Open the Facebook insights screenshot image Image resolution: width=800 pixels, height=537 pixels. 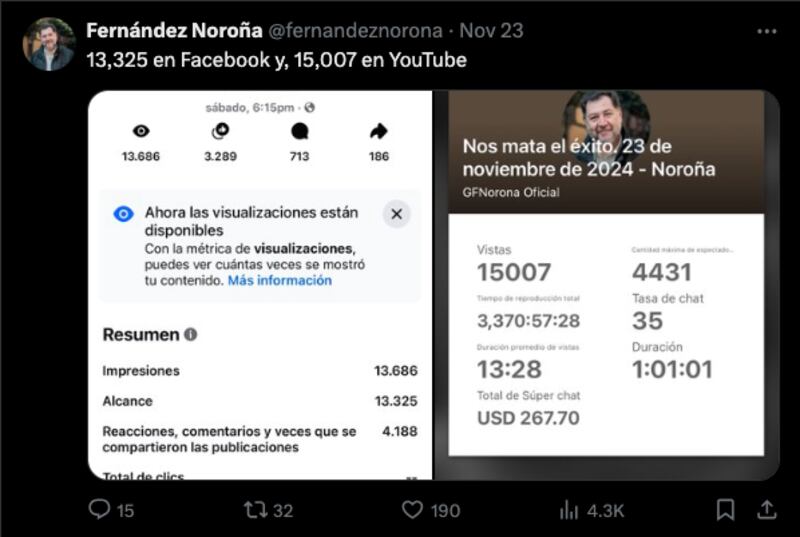click(x=260, y=285)
